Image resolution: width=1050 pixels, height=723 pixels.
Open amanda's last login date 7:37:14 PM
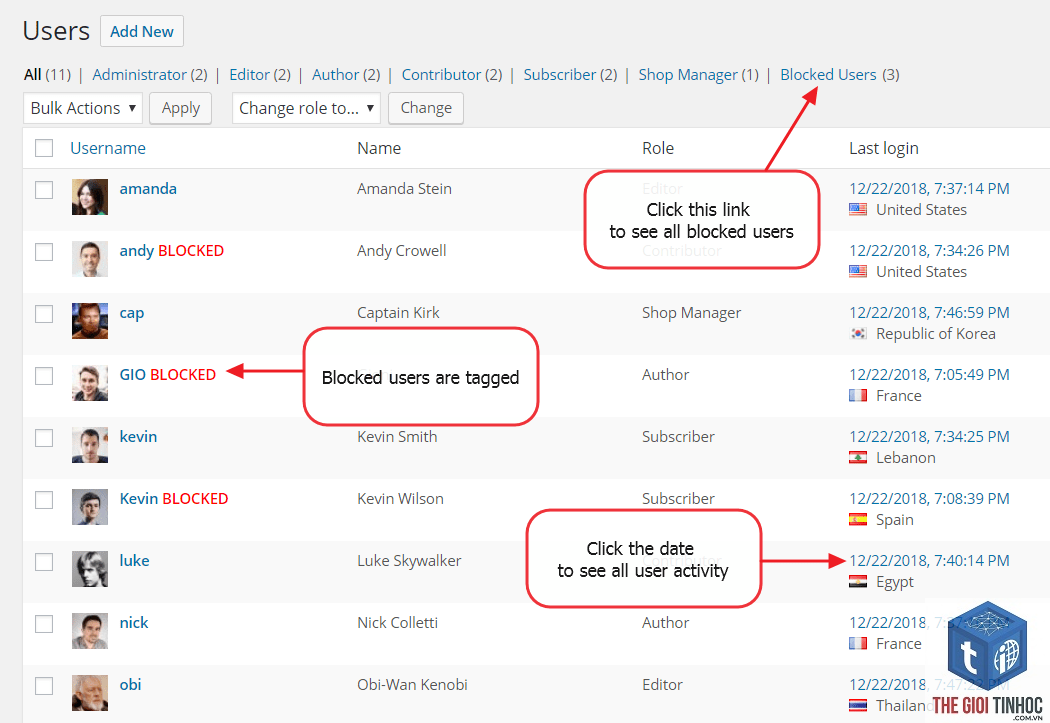[x=929, y=189]
